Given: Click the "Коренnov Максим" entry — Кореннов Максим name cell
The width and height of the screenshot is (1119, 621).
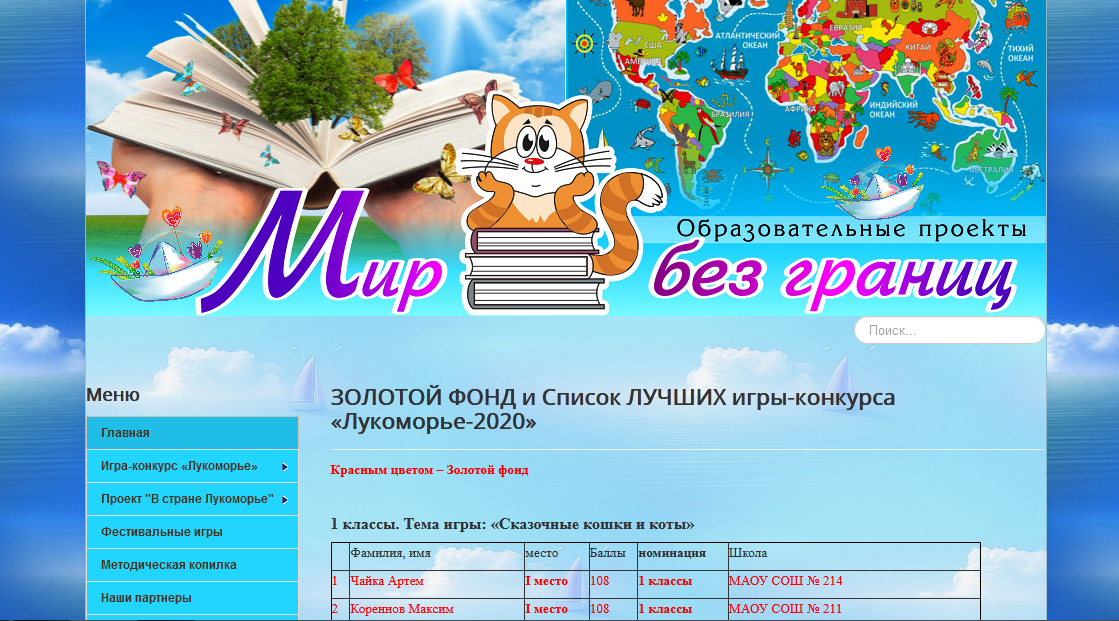Looking at the screenshot, I should (402, 609).
